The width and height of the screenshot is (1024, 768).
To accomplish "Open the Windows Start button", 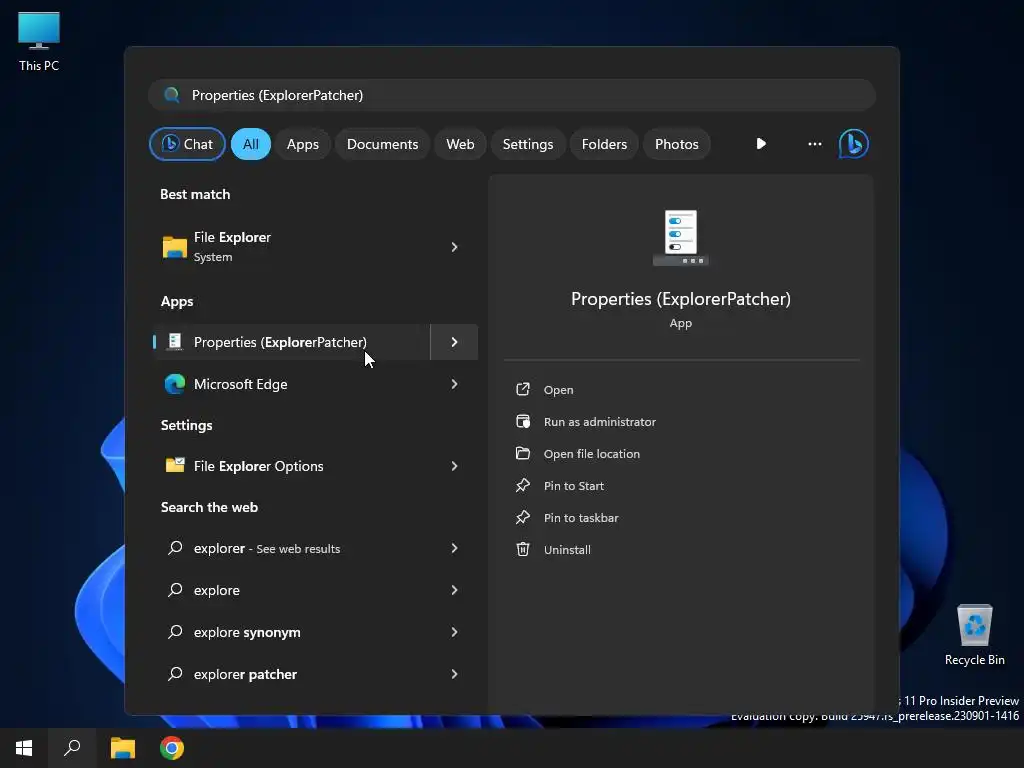I will (x=24, y=748).
